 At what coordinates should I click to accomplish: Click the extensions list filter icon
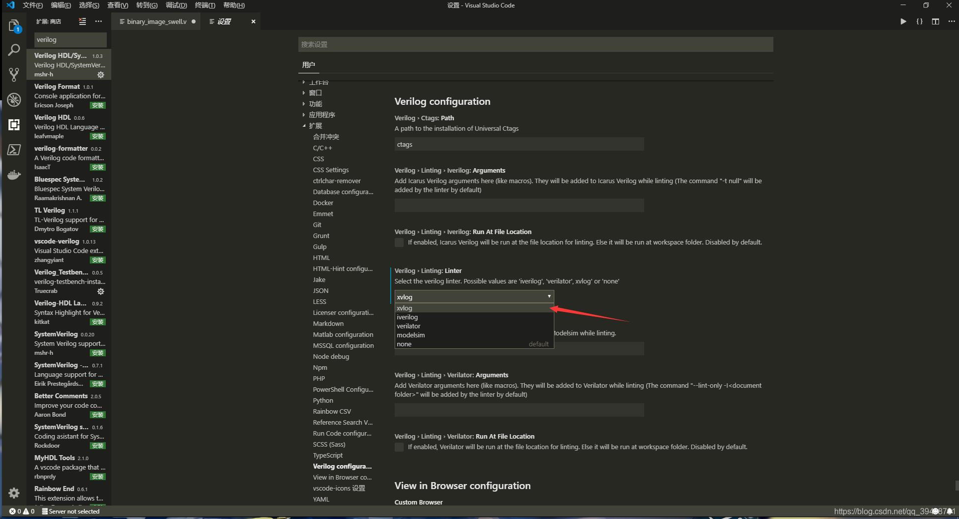[83, 21]
